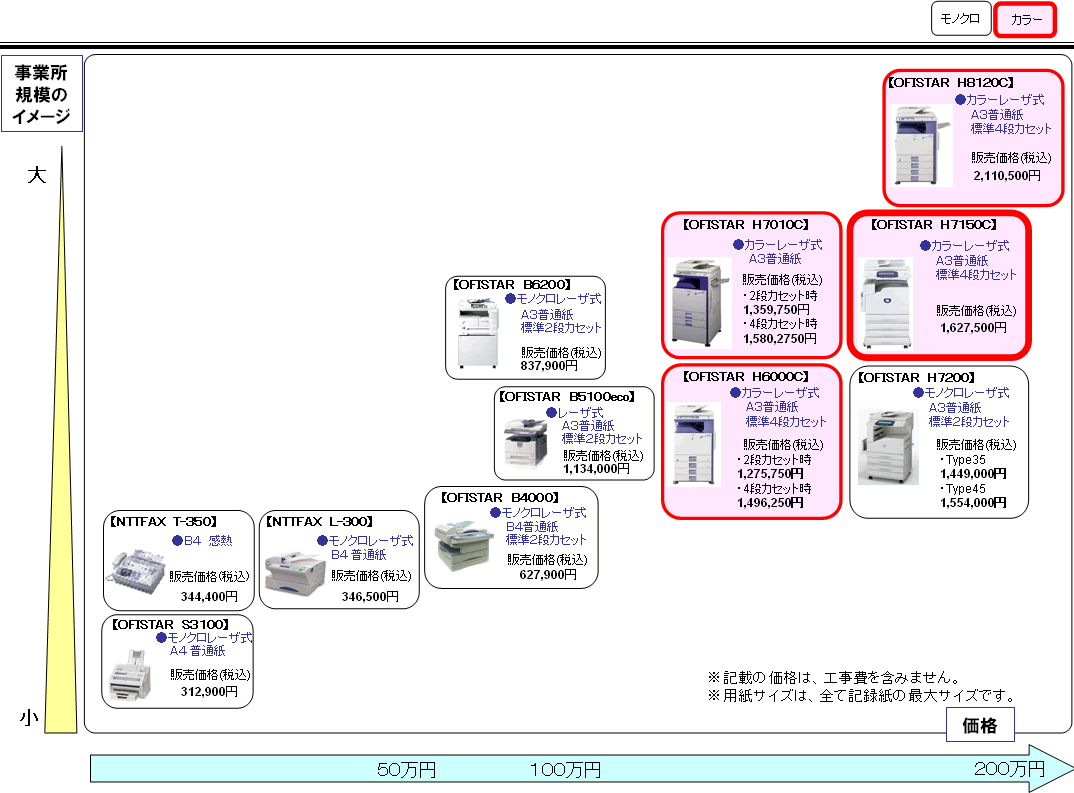Click the 小 scale label
Screen dimensions: 1074x793
coord(29,718)
